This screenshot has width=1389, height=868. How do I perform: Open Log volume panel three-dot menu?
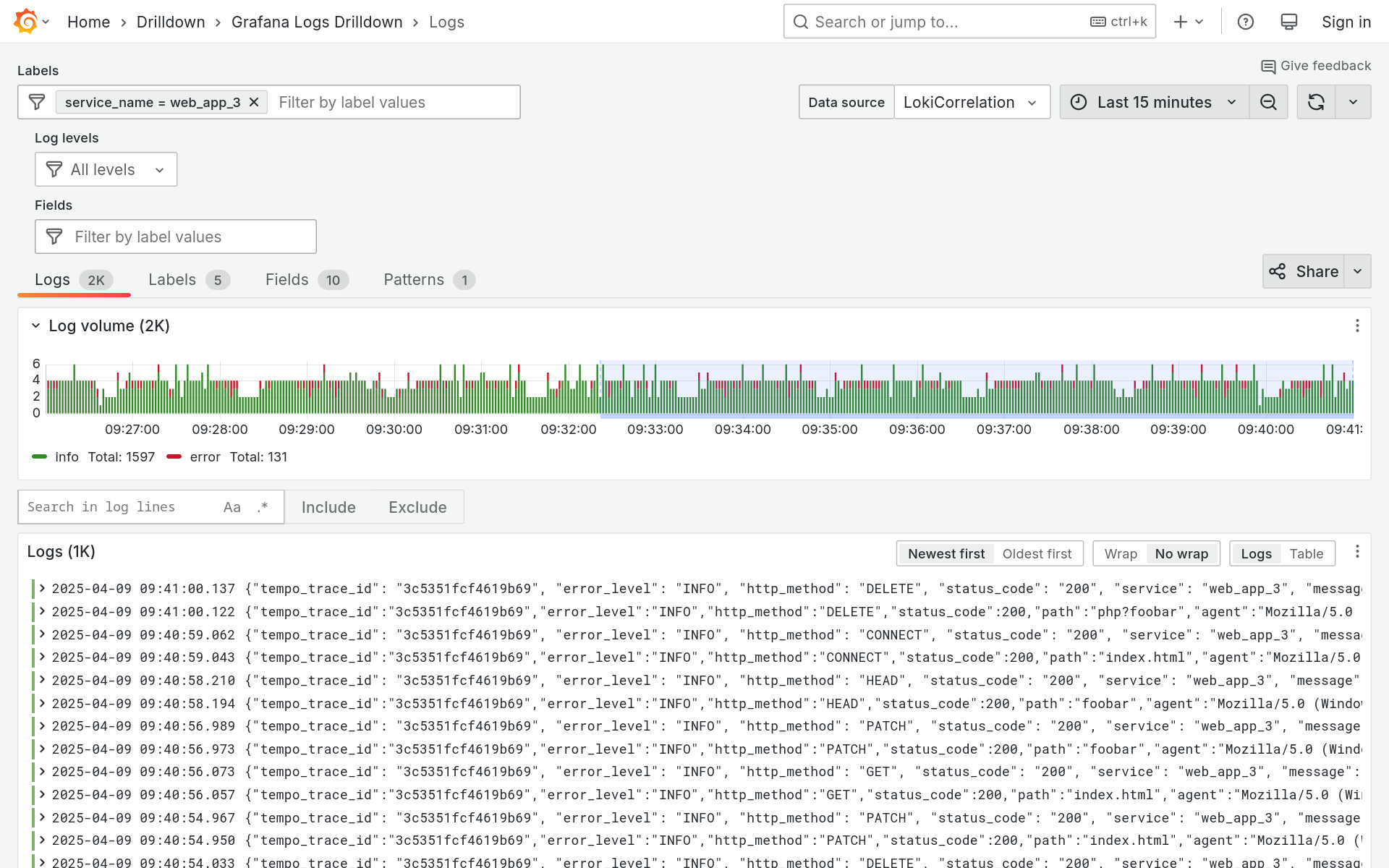coord(1357,325)
